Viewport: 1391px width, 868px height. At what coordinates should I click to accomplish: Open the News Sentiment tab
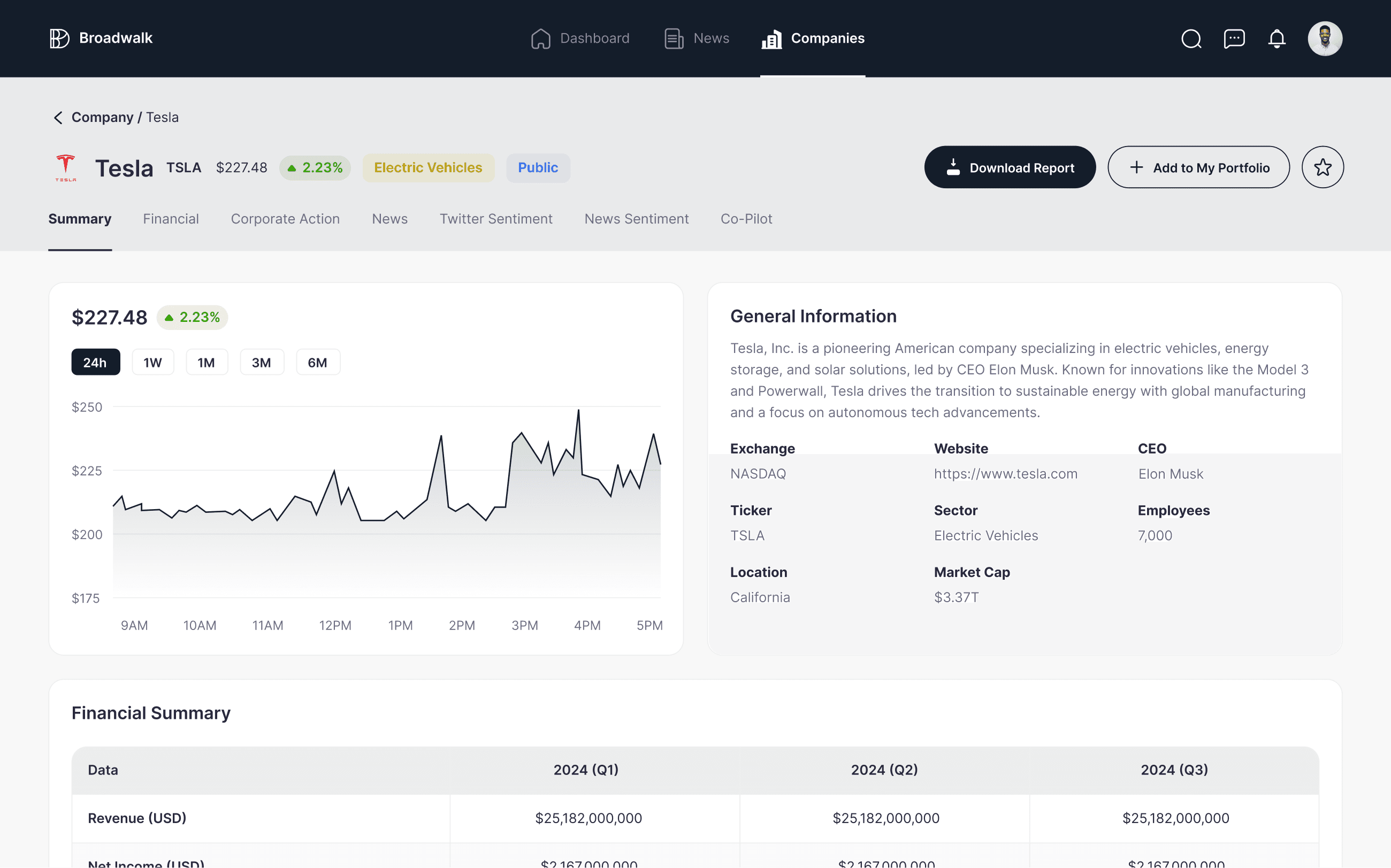click(x=636, y=219)
